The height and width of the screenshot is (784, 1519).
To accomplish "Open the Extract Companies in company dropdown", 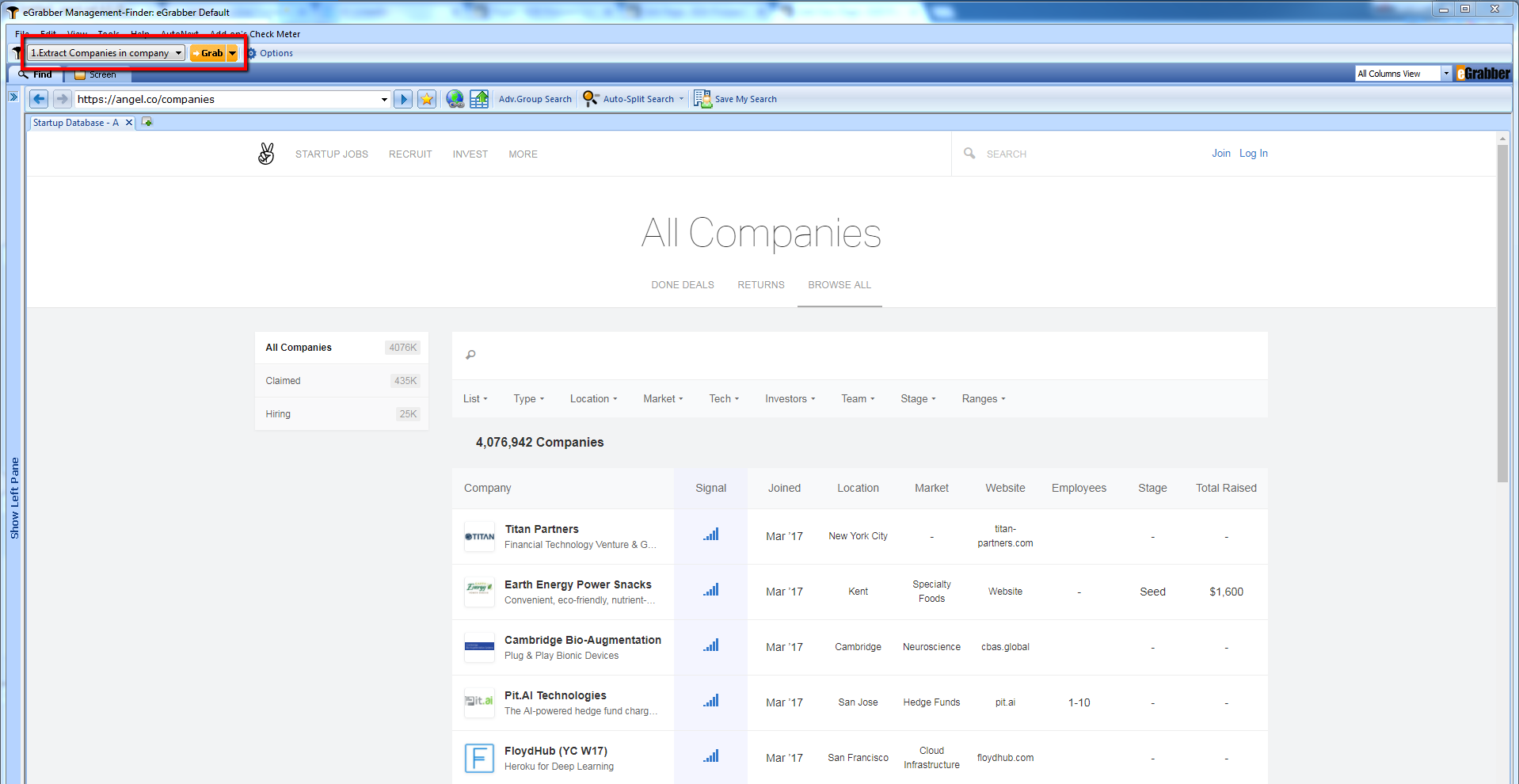I will (x=178, y=53).
